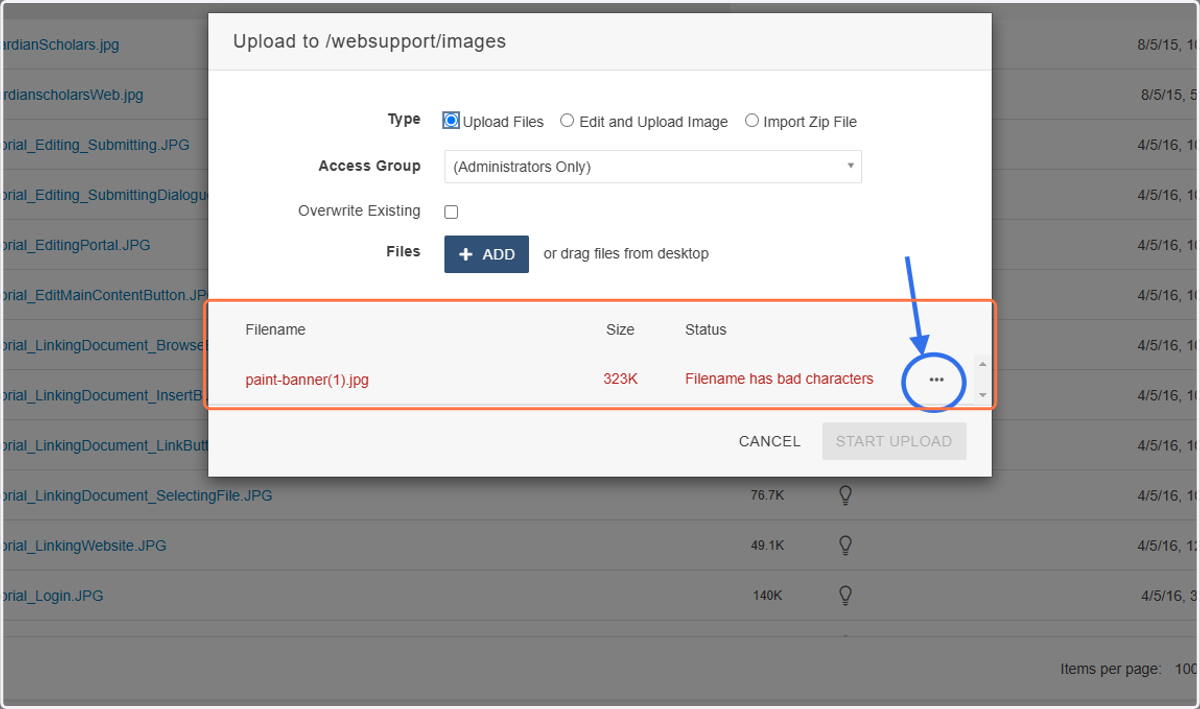The image size is (1200, 709).
Task: Click the 323K size value
Action: pos(620,379)
